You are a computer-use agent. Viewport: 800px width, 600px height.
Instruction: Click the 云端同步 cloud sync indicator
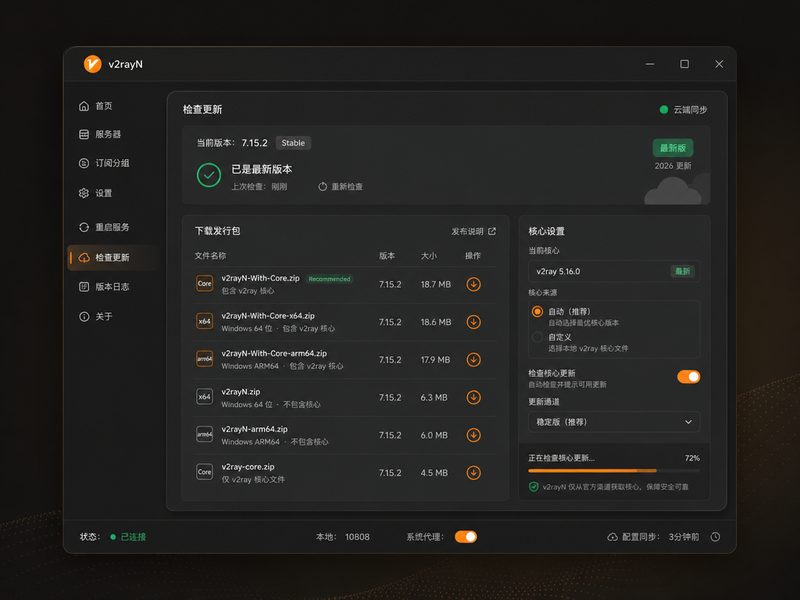click(x=683, y=110)
